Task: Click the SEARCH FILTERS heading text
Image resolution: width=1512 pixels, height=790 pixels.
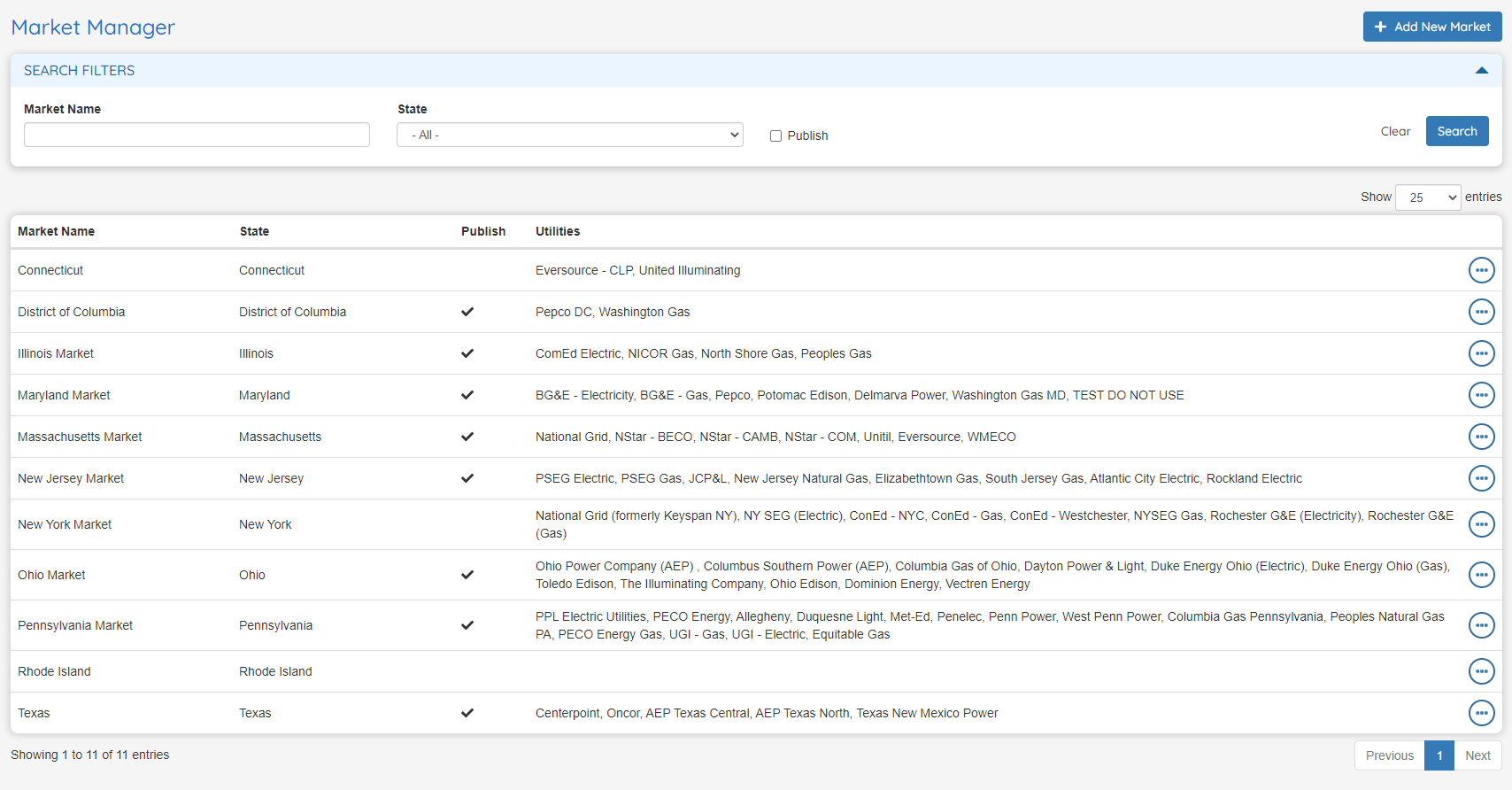Action: point(80,71)
